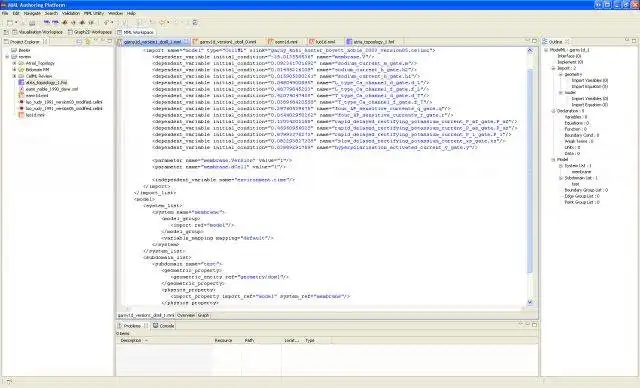Viewport: 640px width, 388px height.
Task: Select the garny1d_version1_cbol_0.mml editor tab
Action: coord(224,42)
